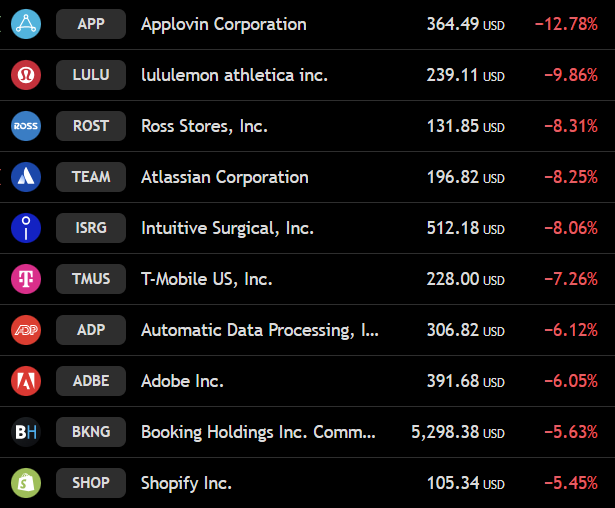Open the Ross Stores blue logo

point(26,126)
